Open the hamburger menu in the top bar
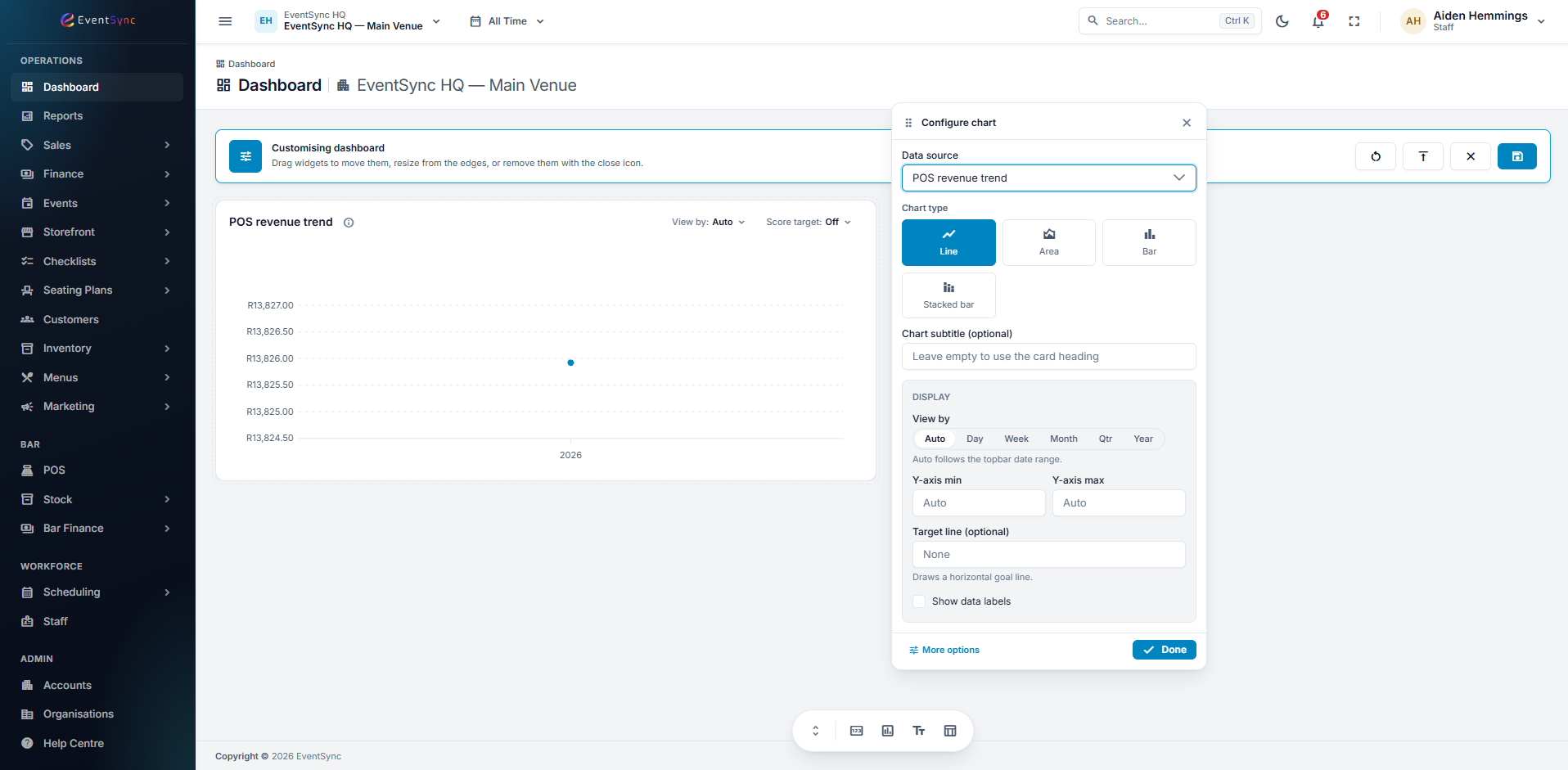The height and width of the screenshot is (770, 1568). [225, 21]
